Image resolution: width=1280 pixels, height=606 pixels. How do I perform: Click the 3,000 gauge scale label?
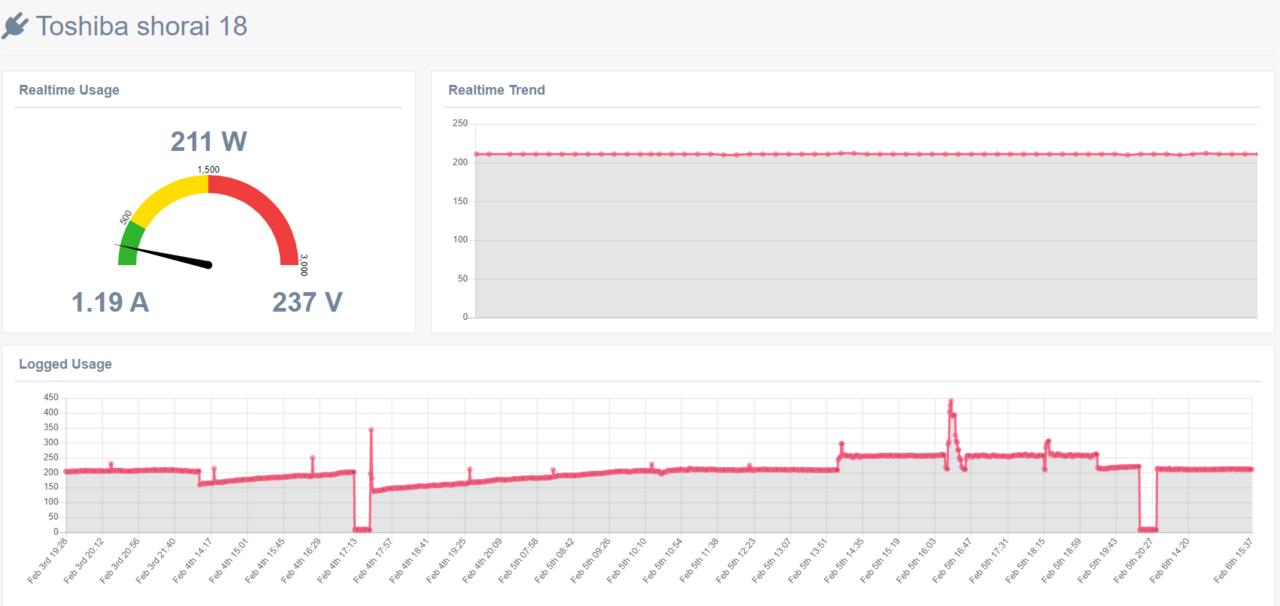303,265
